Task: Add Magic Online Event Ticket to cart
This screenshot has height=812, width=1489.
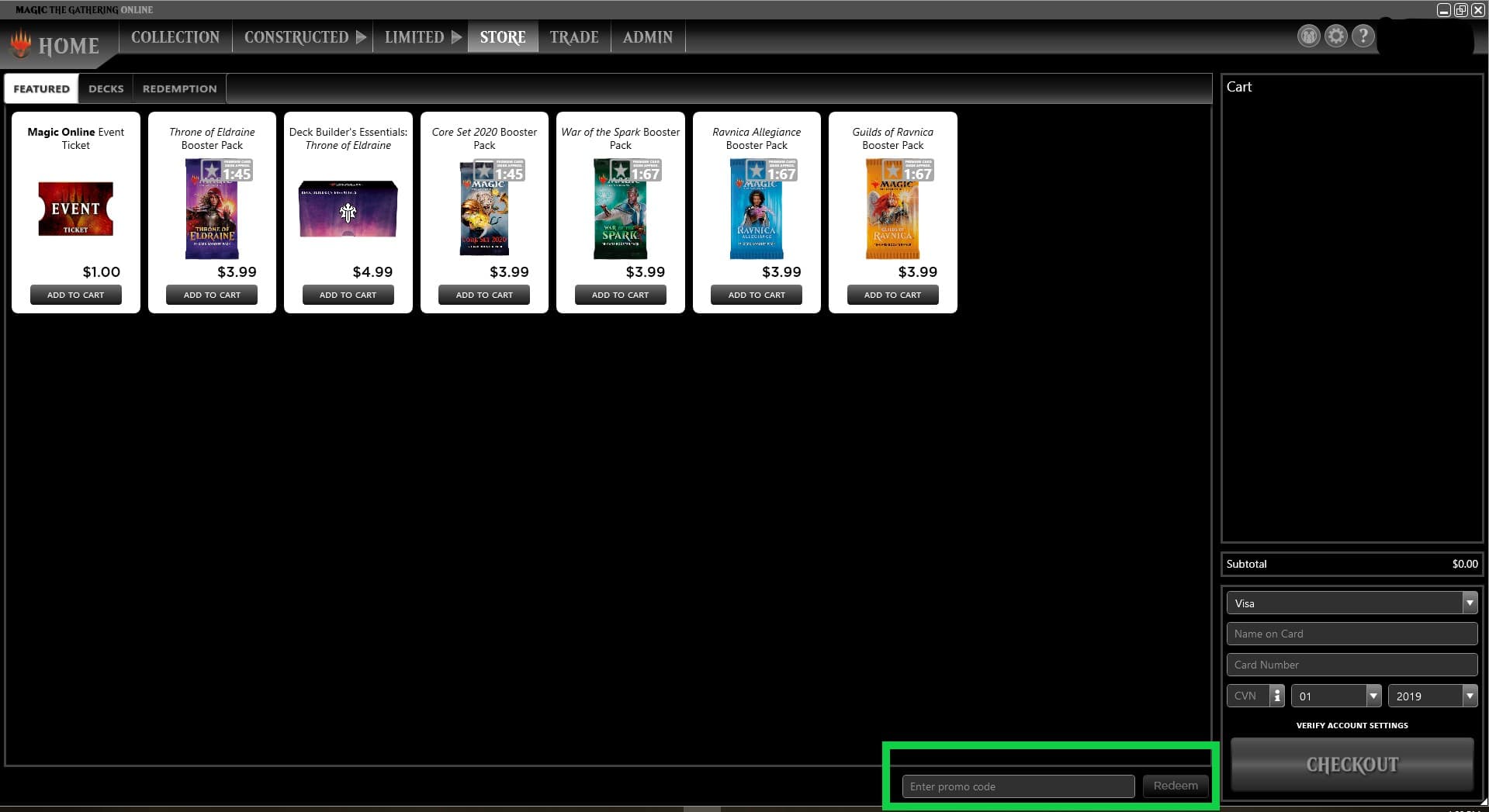Action: click(x=76, y=295)
